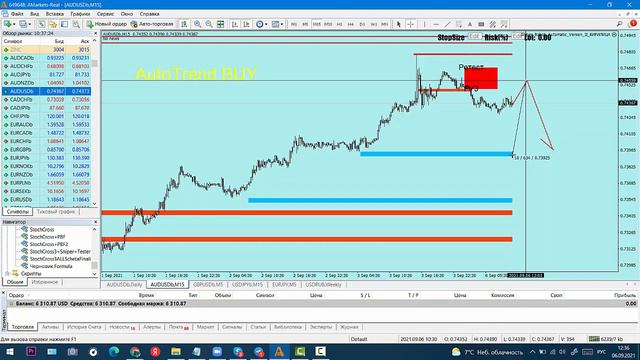Select Черновик Formula in Navigator
The image size is (640, 360).
click(x=51, y=266)
